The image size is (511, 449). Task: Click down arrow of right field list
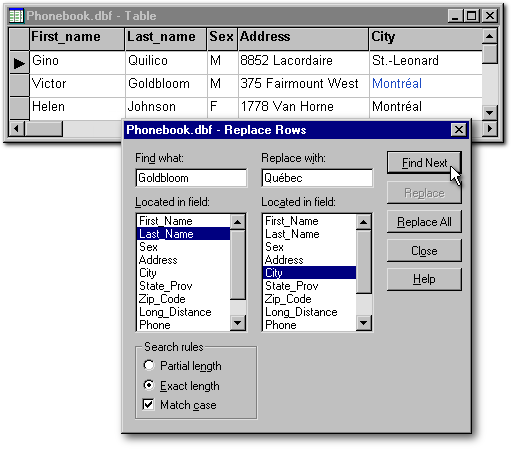pos(363,323)
